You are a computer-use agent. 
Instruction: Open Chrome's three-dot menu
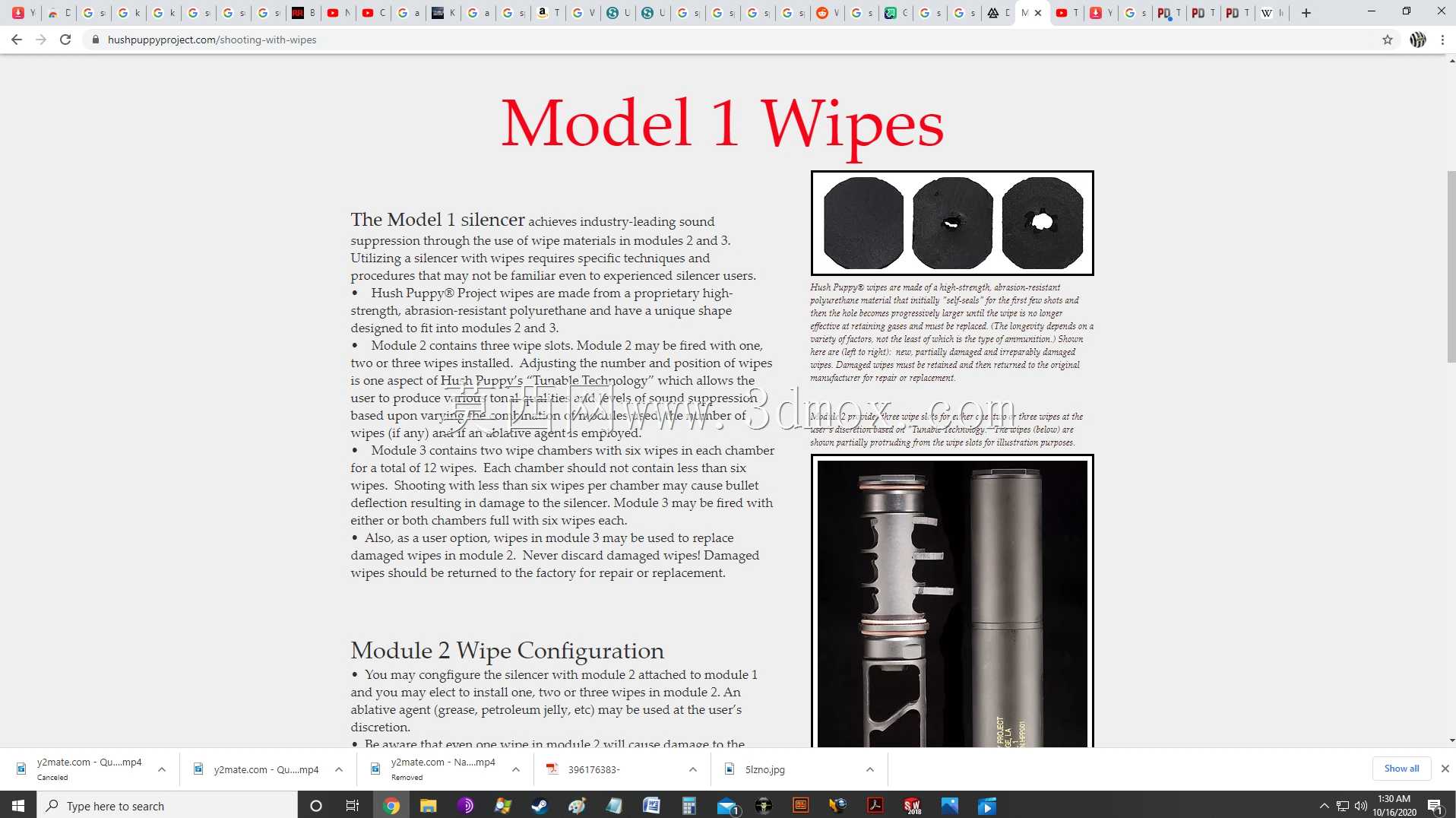(1442, 40)
